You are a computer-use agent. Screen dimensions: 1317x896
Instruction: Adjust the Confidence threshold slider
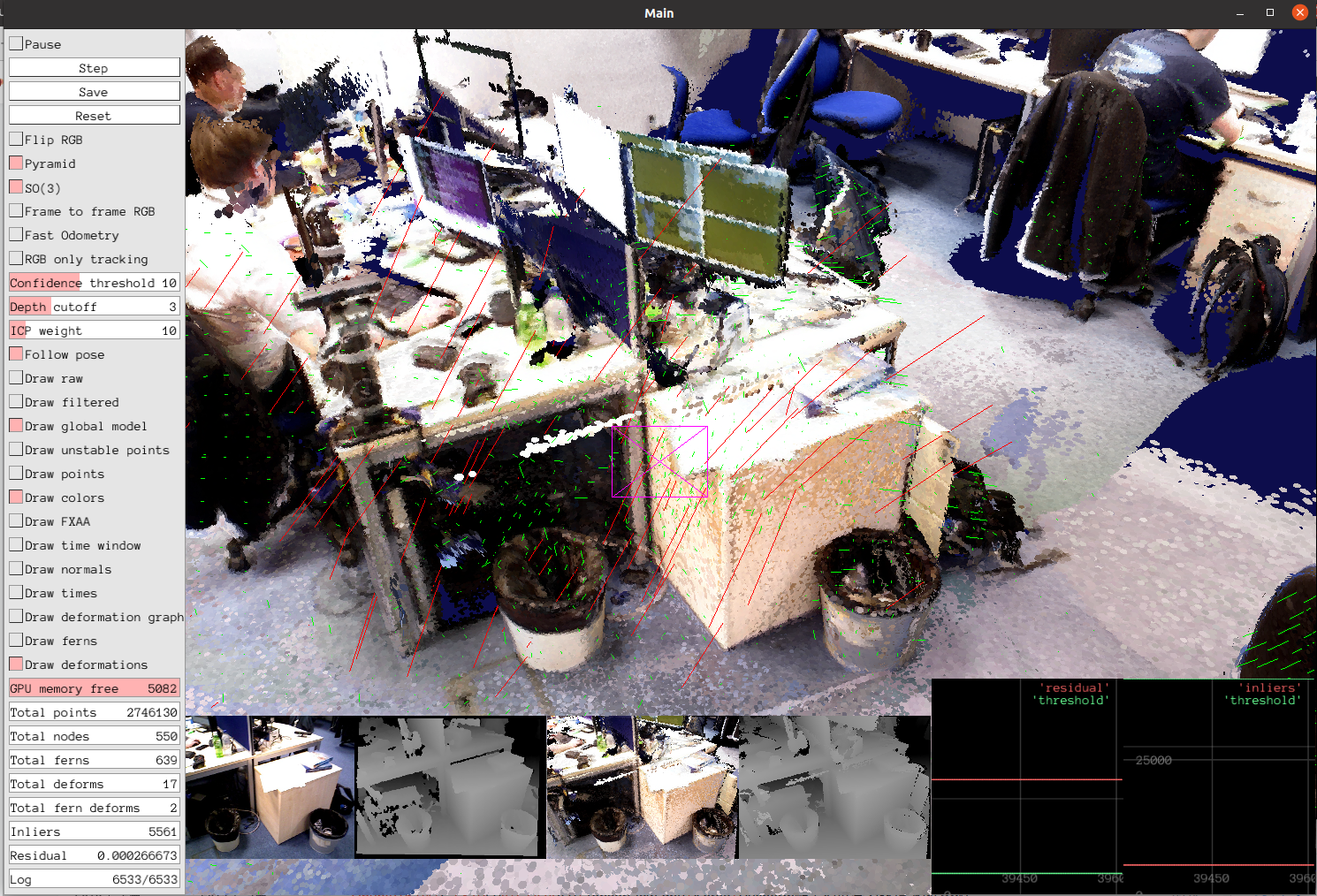pos(94,282)
